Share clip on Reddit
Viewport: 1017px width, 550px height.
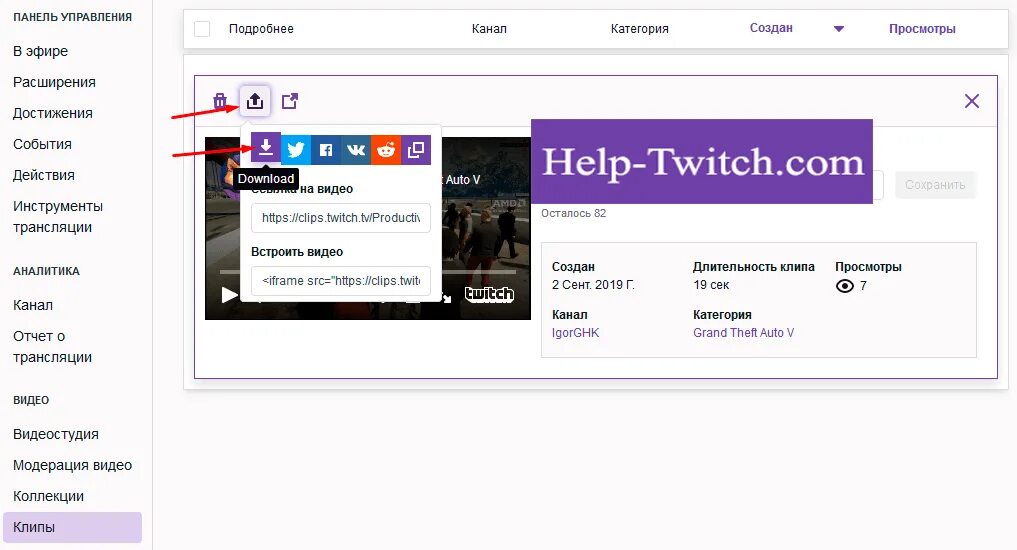click(x=386, y=150)
